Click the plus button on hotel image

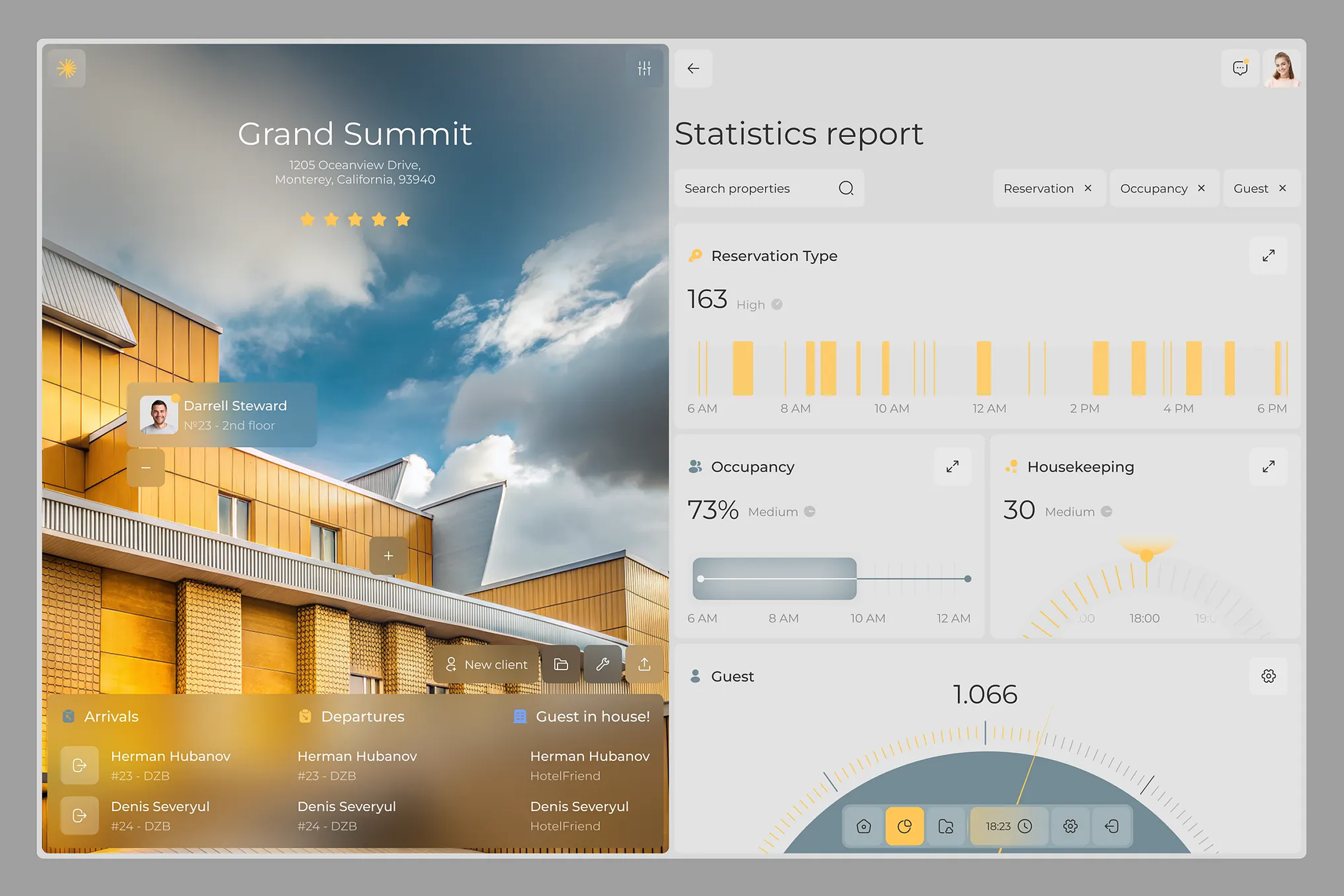pos(388,556)
